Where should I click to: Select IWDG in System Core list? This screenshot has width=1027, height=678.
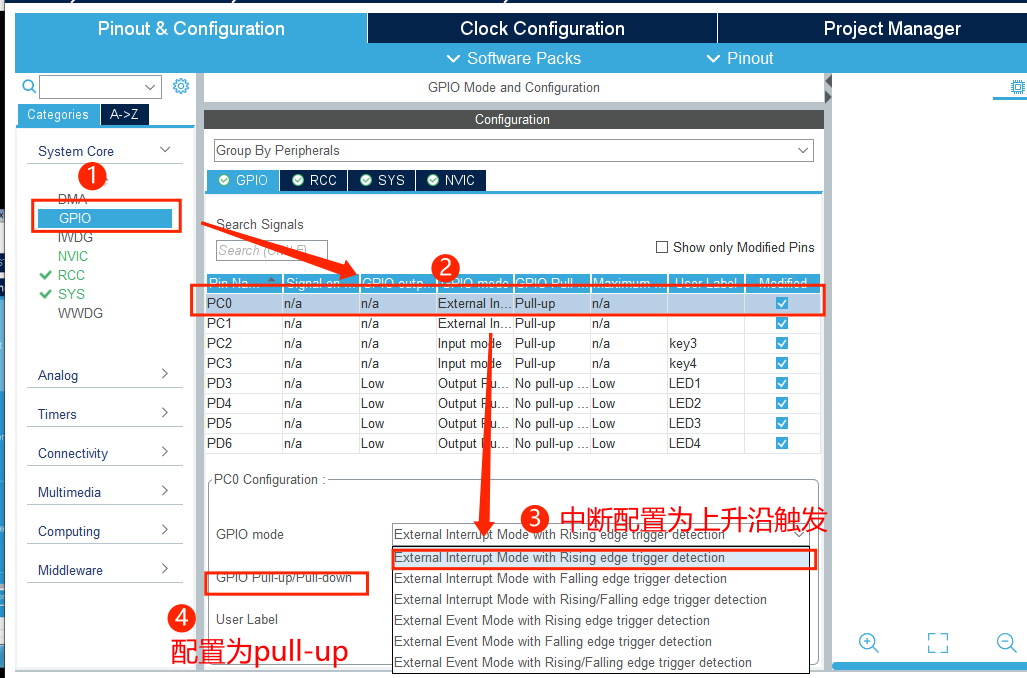click(75, 237)
